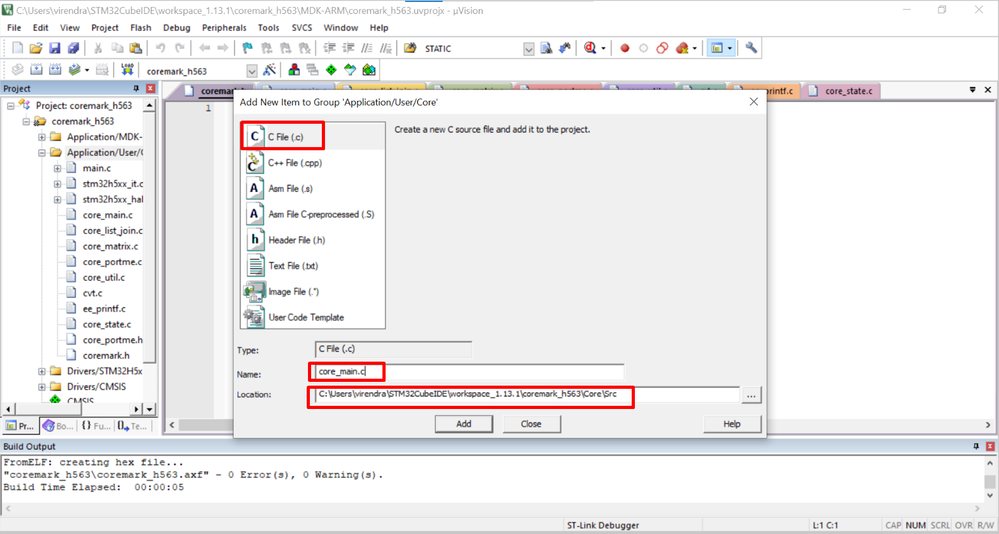Image resolution: width=999 pixels, height=534 pixels.
Task: Click the disable all breakpoints icon
Action: coord(663,48)
